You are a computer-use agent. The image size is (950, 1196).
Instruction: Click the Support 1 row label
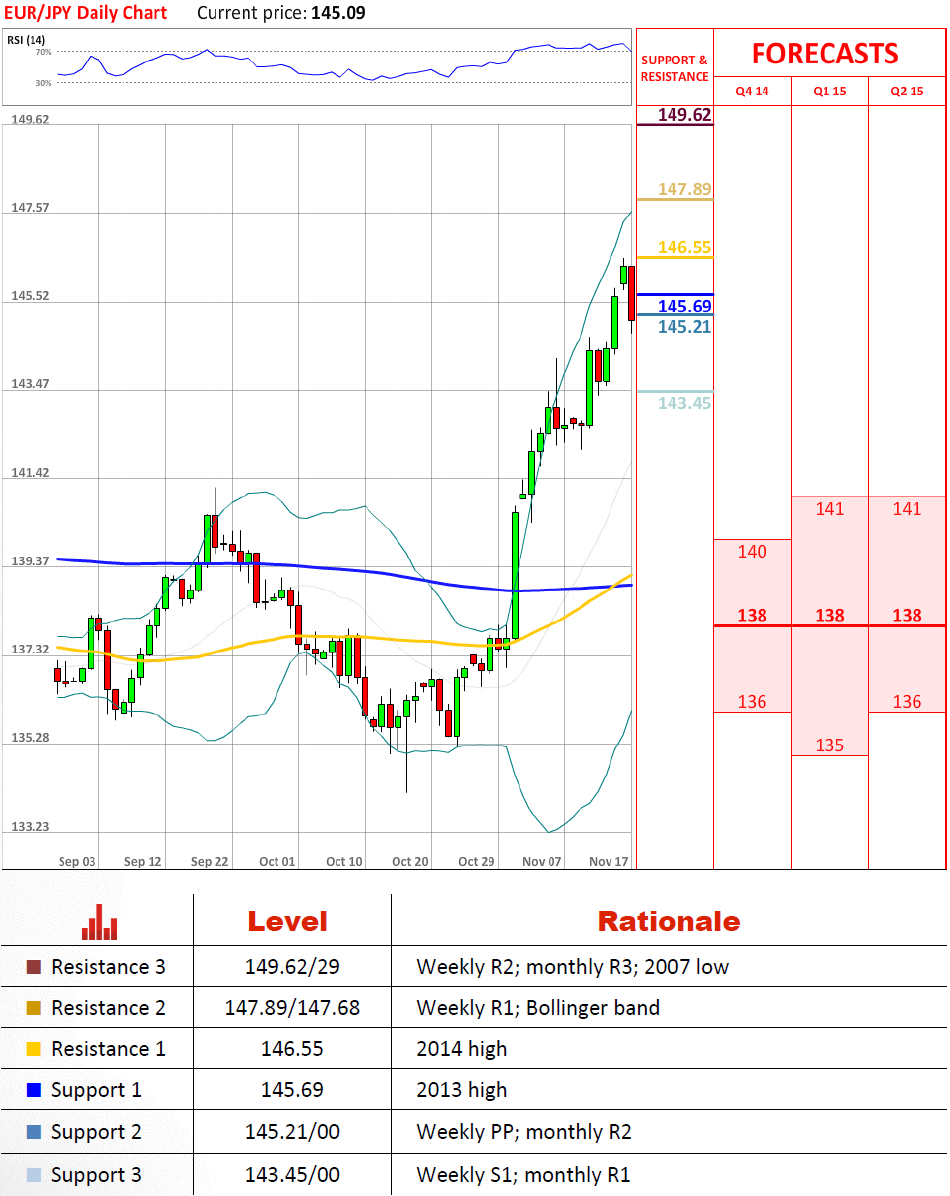(x=96, y=1091)
